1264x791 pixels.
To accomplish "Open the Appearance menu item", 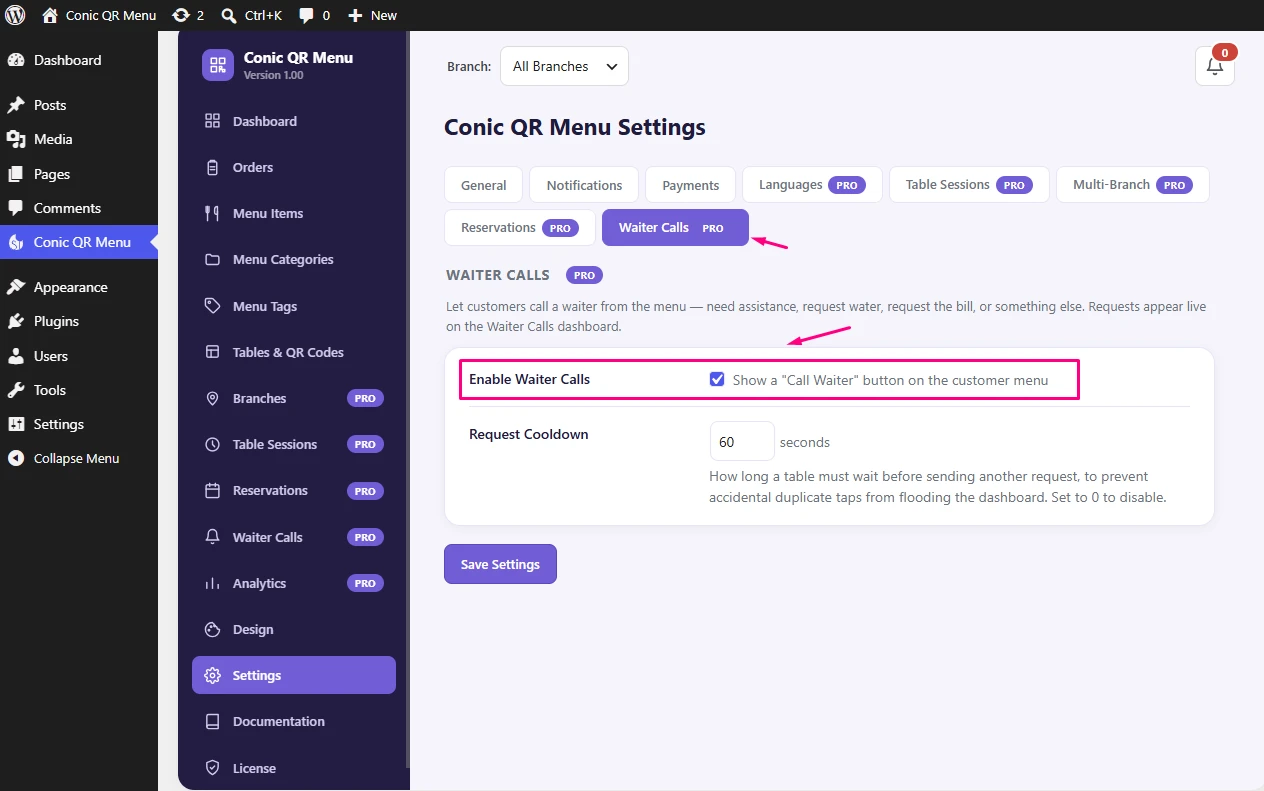I will pos(79,287).
